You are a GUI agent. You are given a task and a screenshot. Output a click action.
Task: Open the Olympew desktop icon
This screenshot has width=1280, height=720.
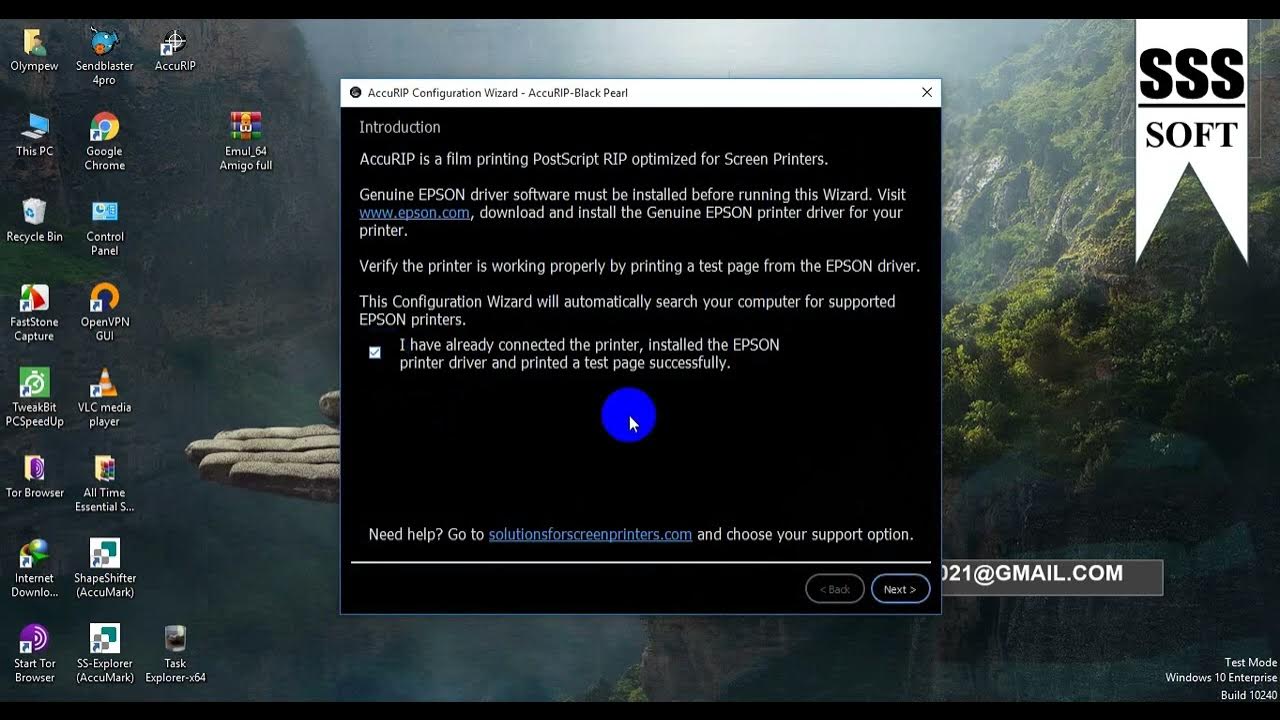34,50
